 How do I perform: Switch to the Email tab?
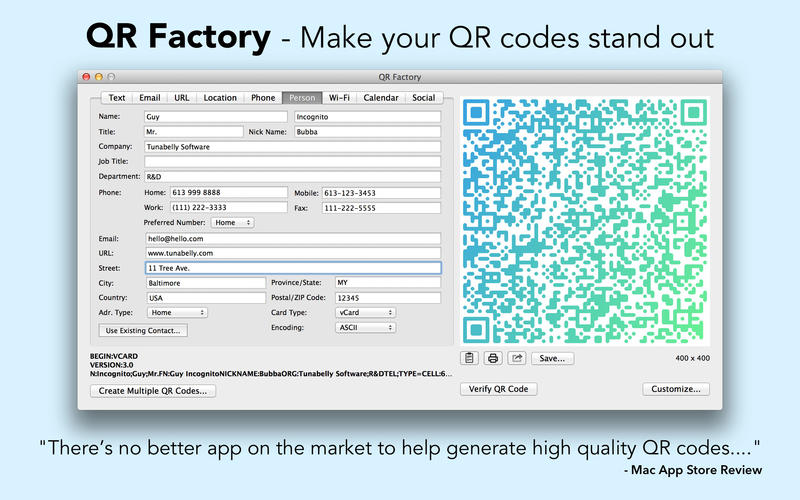[149, 97]
